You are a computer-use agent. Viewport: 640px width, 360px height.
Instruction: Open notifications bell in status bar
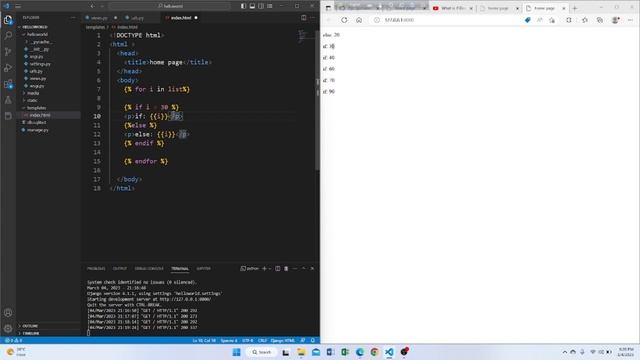pos(313,340)
